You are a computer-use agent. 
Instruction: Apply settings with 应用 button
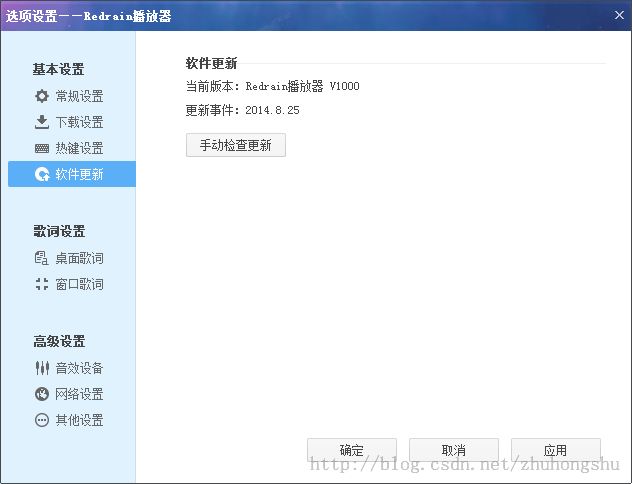556,450
